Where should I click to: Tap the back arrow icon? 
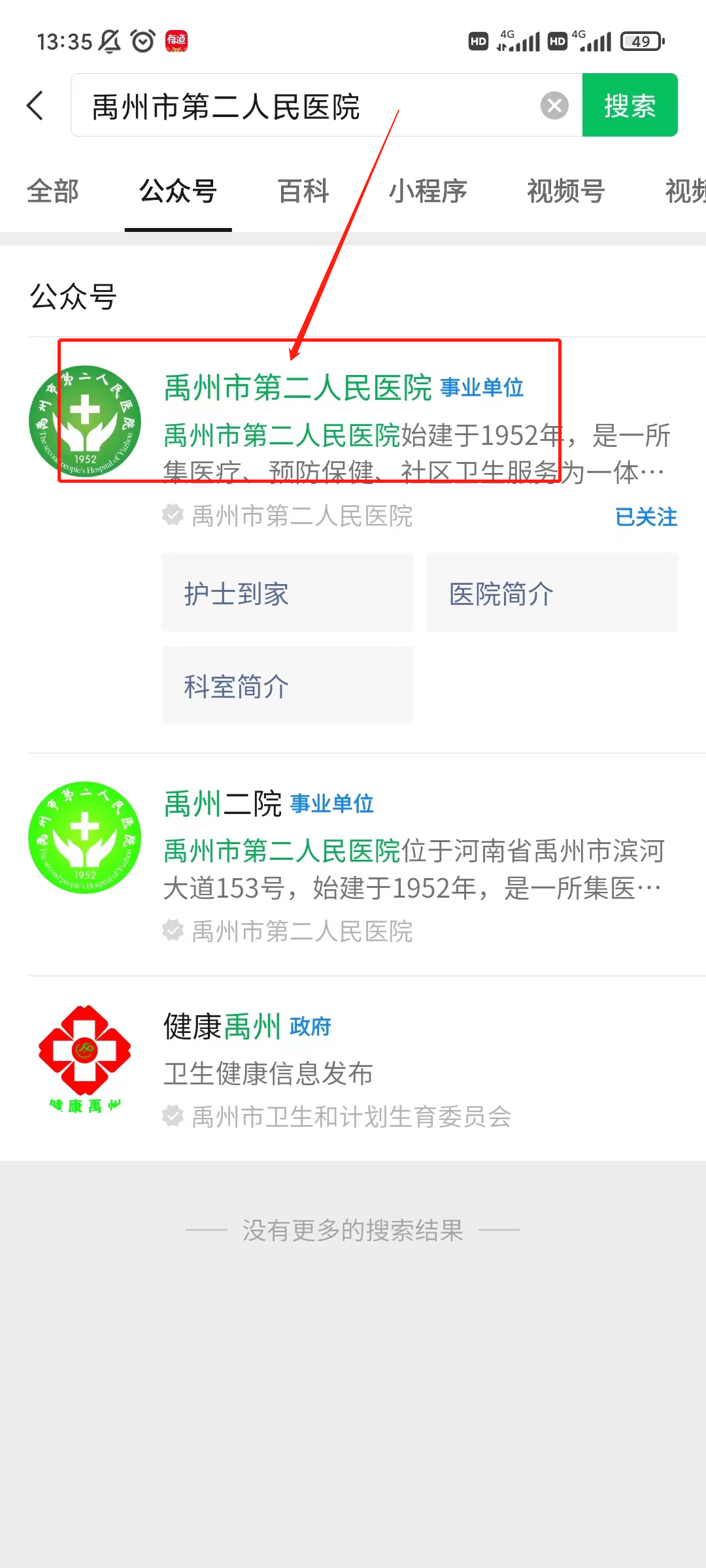[x=35, y=105]
